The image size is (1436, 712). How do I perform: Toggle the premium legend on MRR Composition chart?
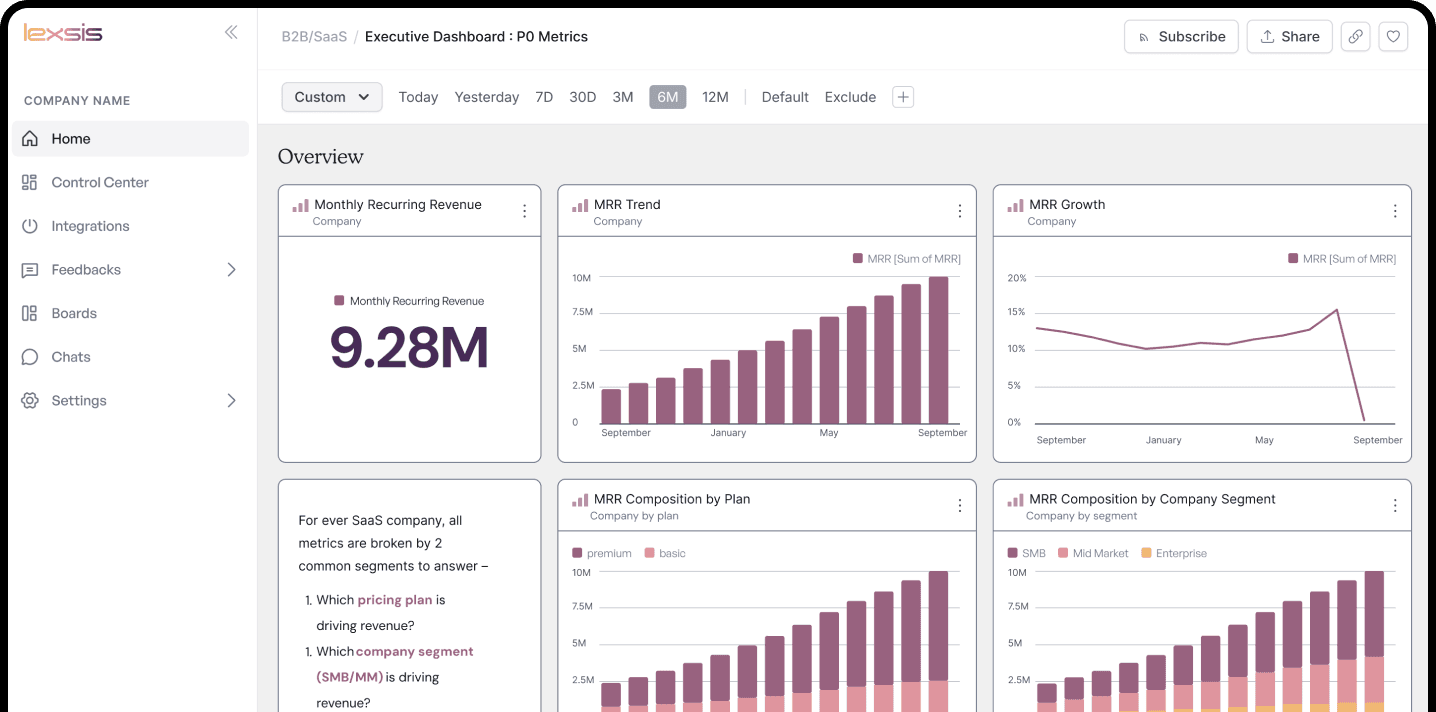pos(601,552)
